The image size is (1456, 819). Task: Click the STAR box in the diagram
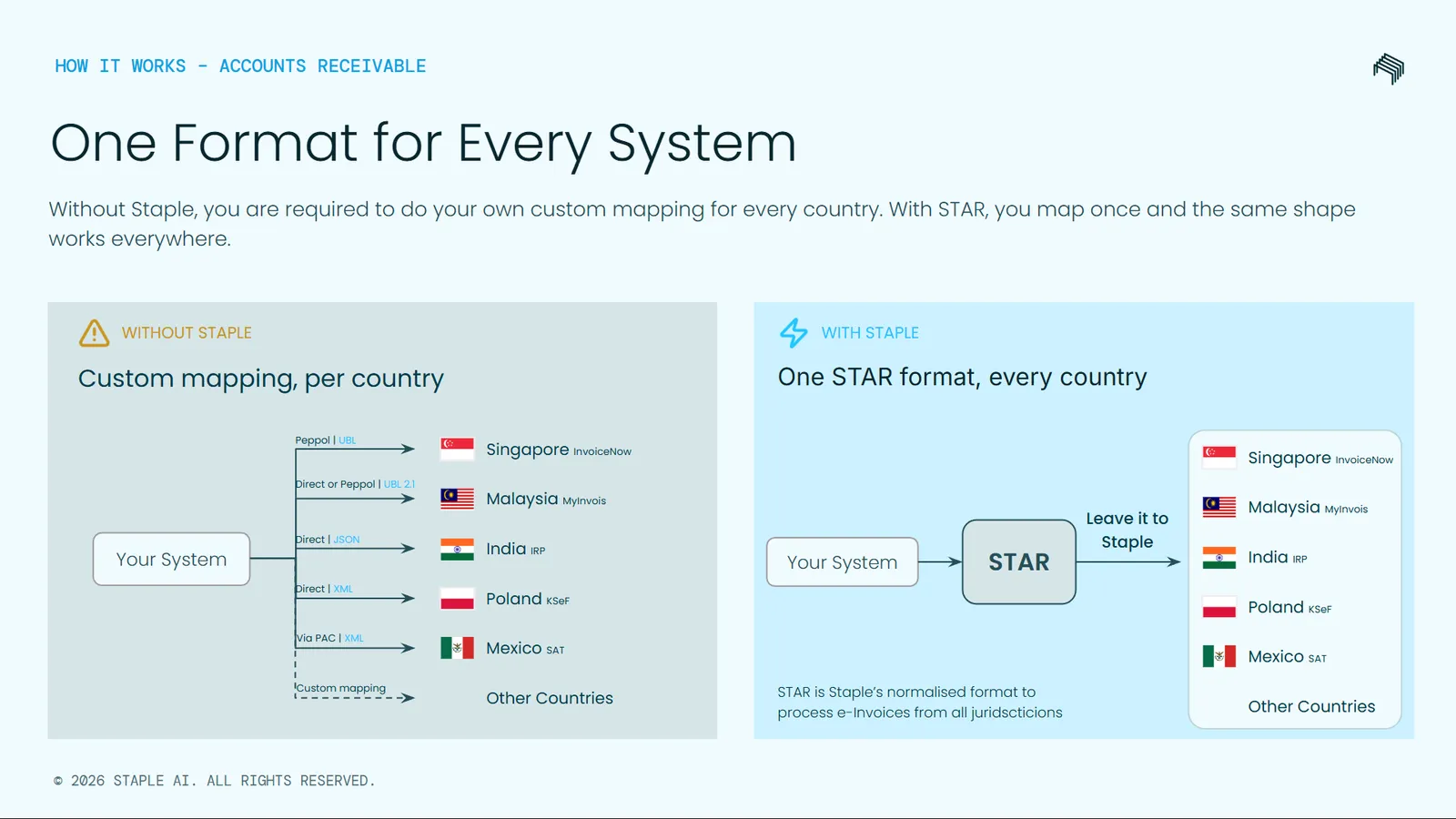point(1019,561)
